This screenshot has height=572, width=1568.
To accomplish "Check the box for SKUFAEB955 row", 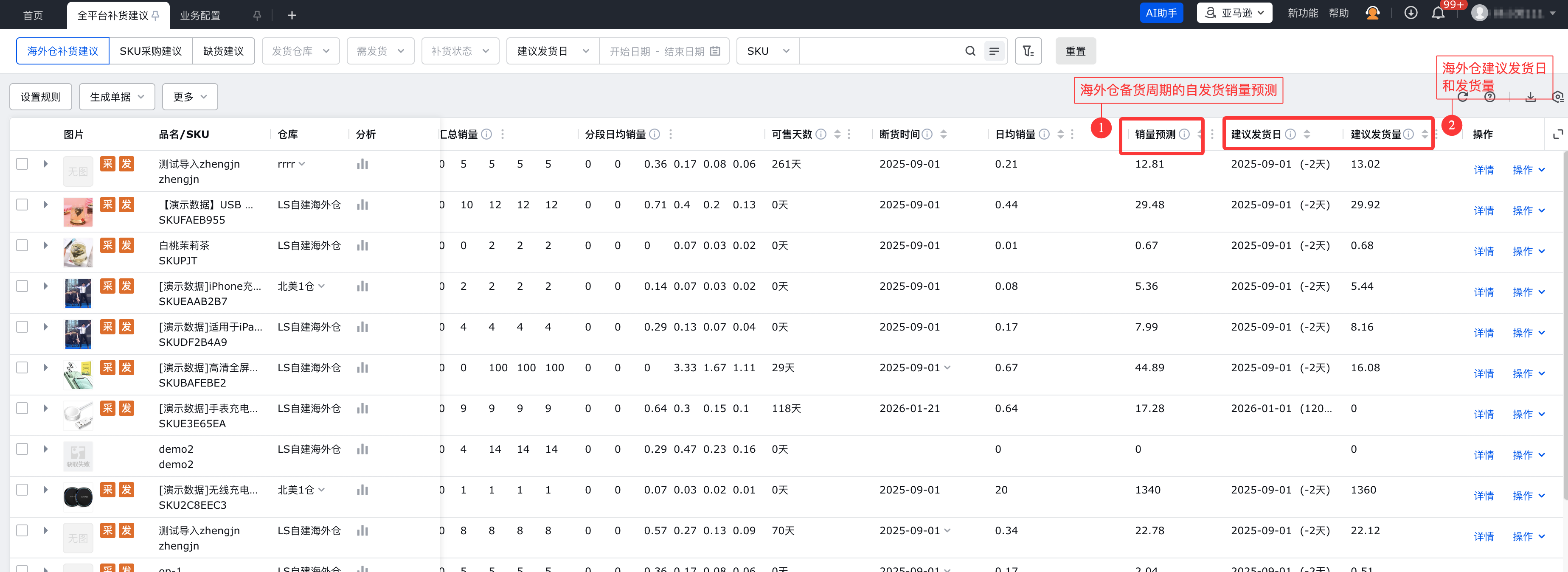I will (x=22, y=205).
